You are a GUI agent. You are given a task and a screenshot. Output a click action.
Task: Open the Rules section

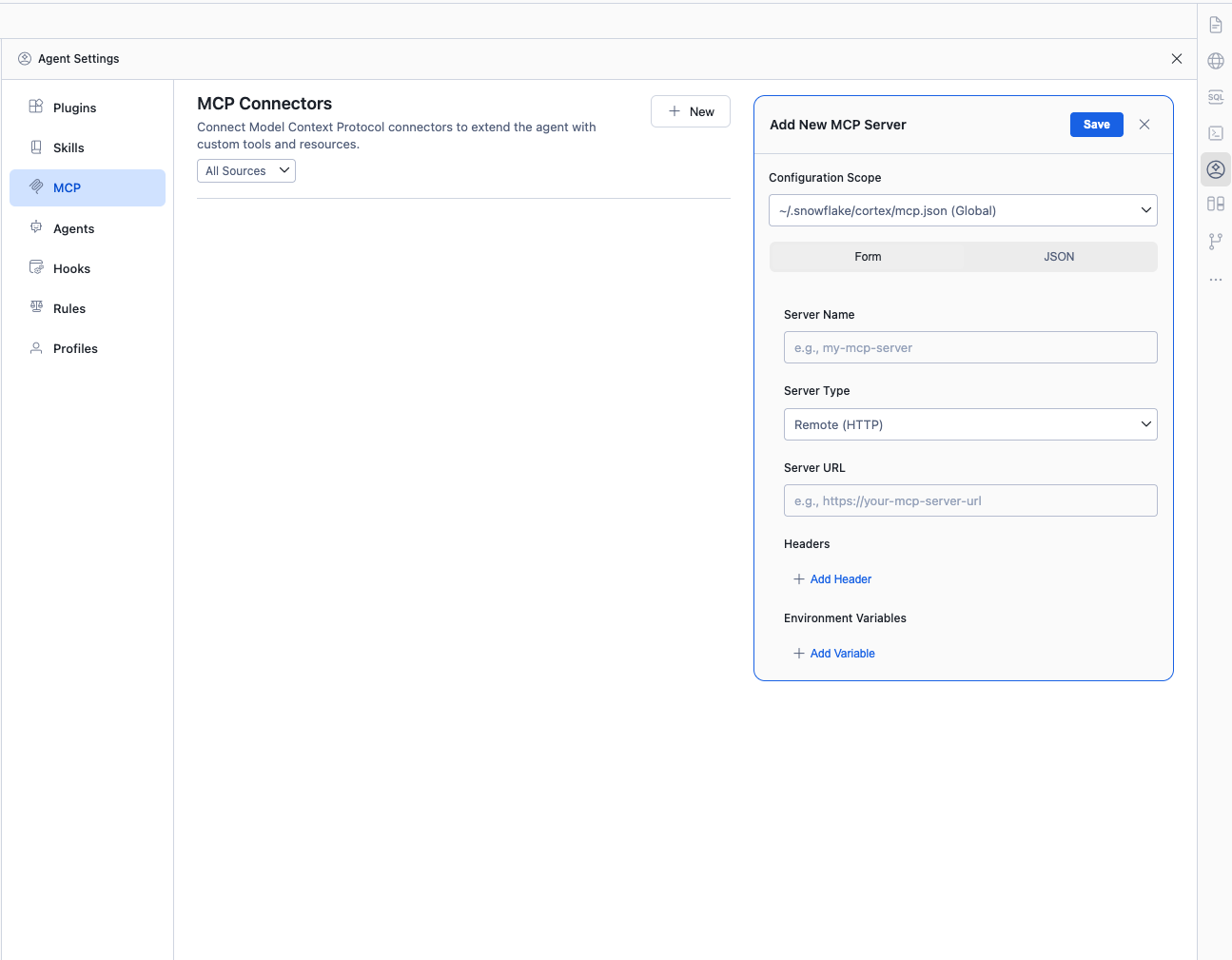[88, 308]
